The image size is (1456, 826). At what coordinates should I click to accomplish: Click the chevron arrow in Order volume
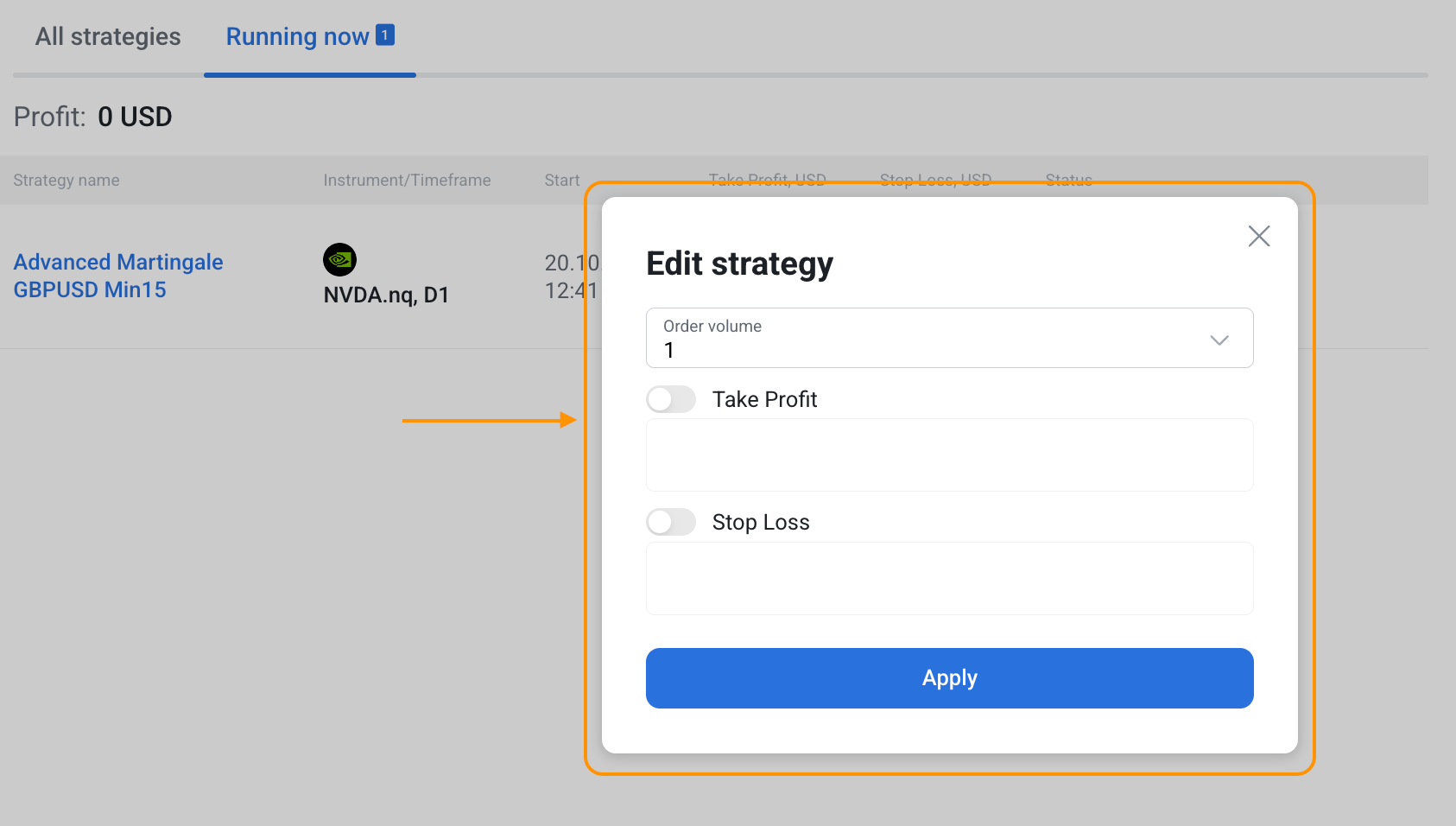click(1219, 340)
